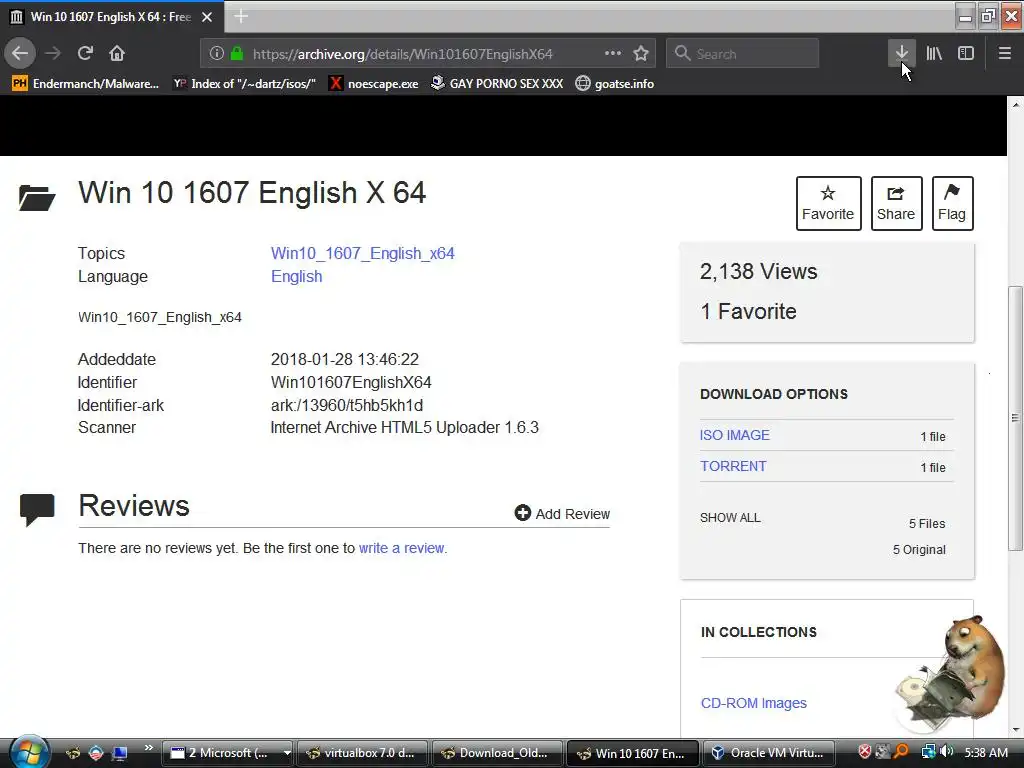The height and width of the screenshot is (768, 1024).
Task: Click the network tray icon
Action: point(928,752)
